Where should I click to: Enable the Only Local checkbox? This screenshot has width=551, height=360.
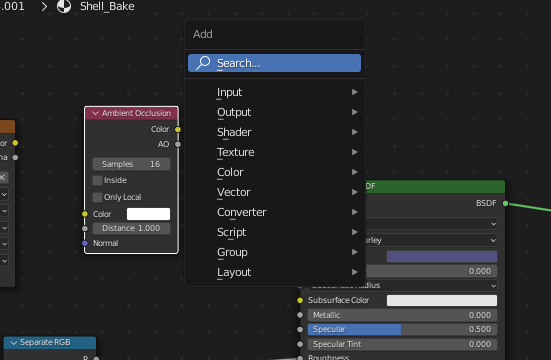[97, 197]
